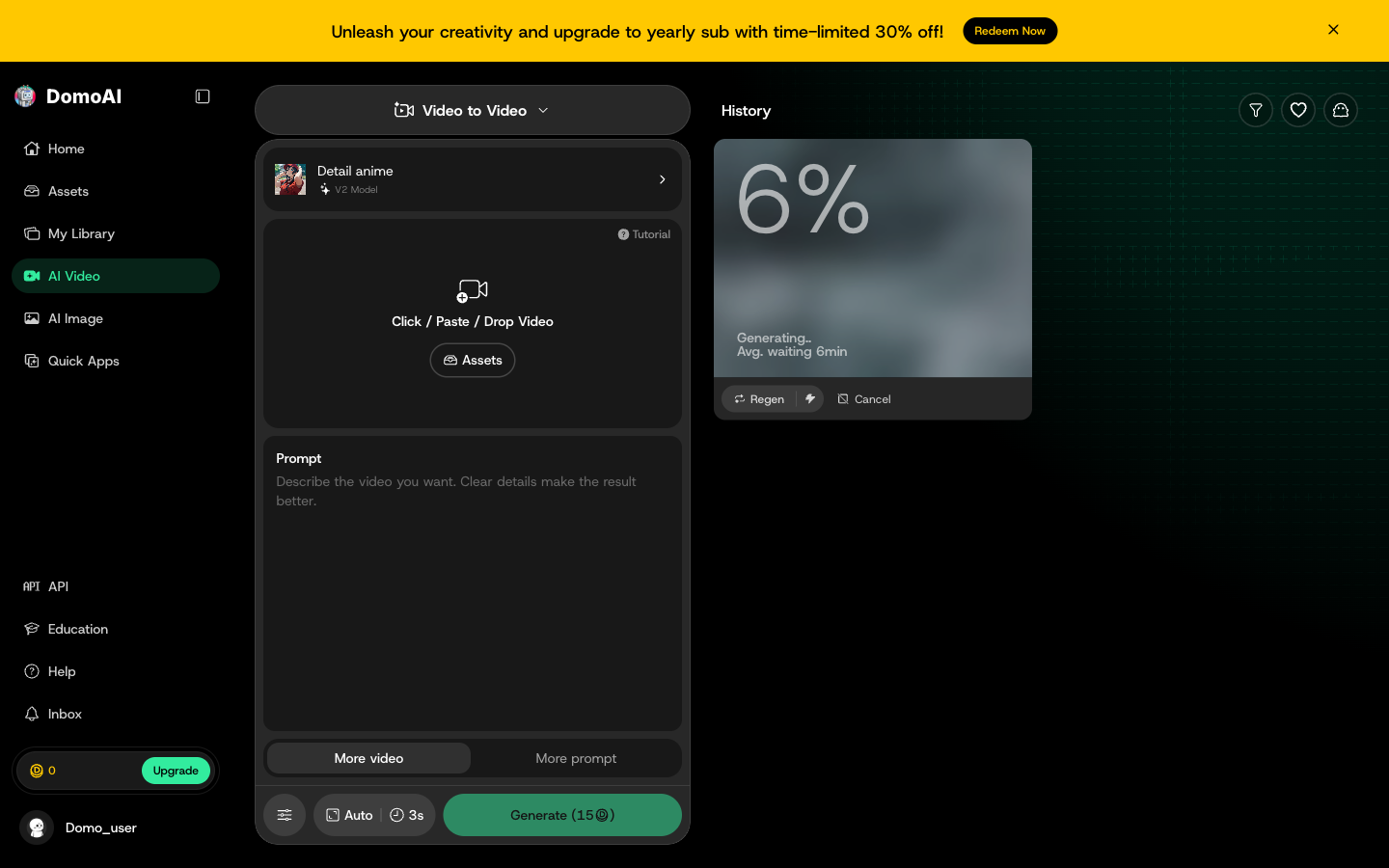Click the Generate (15) button
This screenshot has width=1389, height=868.
click(x=562, y=815)
